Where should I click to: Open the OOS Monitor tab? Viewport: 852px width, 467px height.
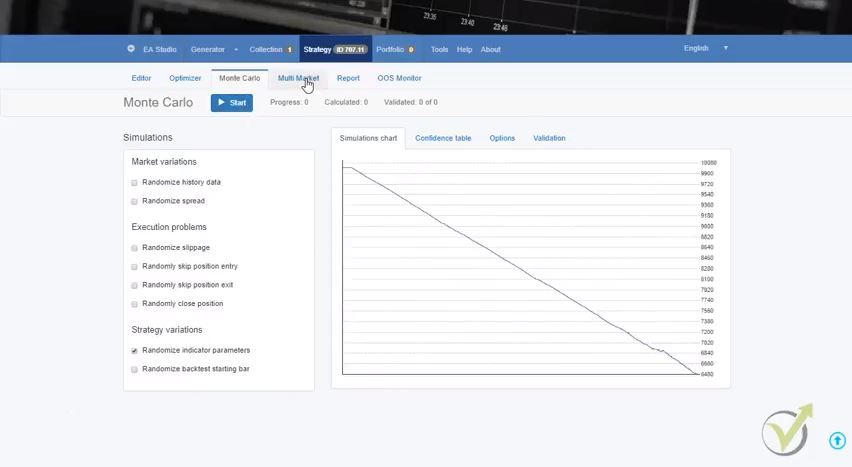point(399,78)
